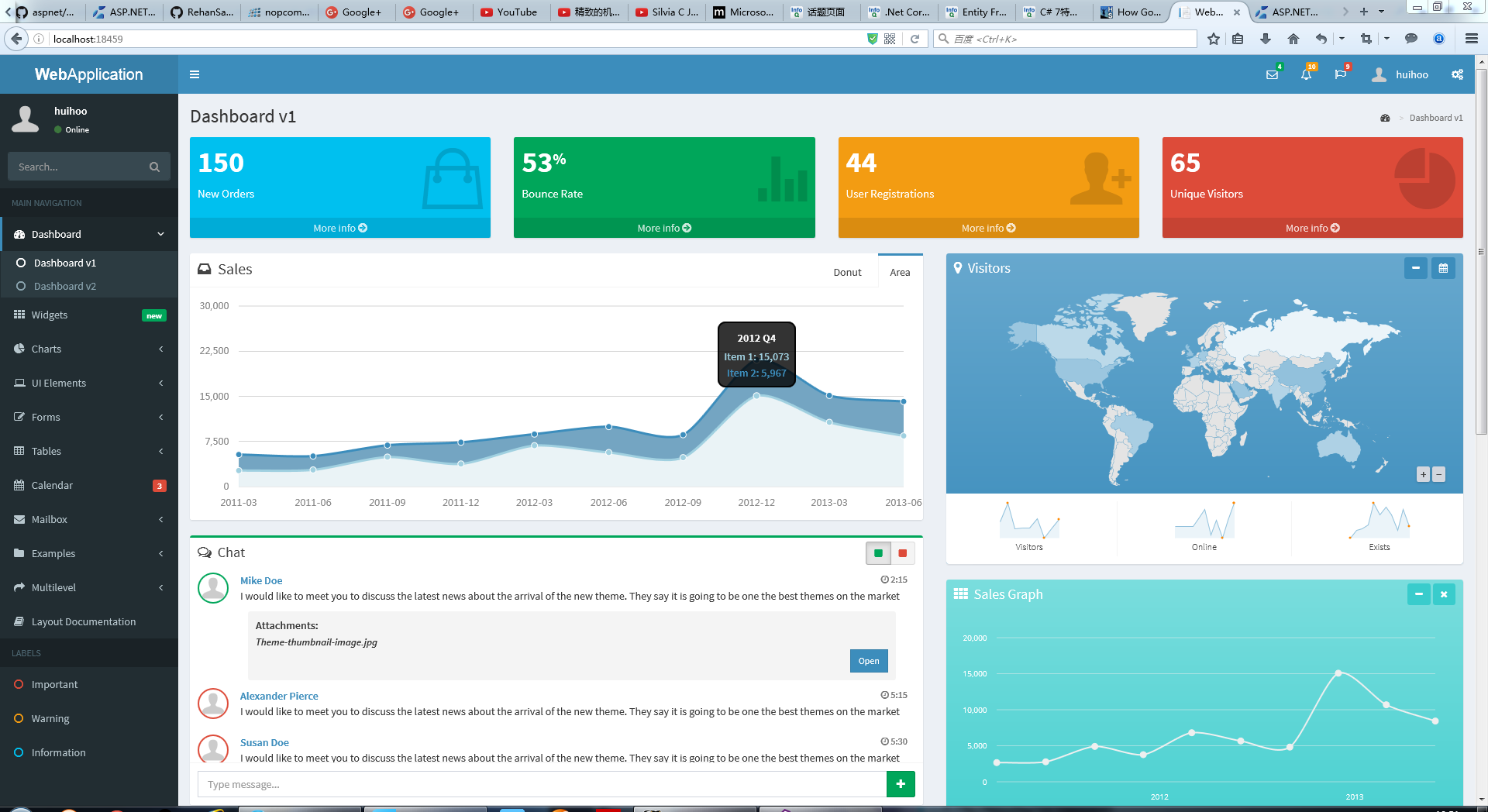This screenshot has width=1488, height=812.
Task: Expand the UI Elements sidebar menu
Action: click(89, 383)
